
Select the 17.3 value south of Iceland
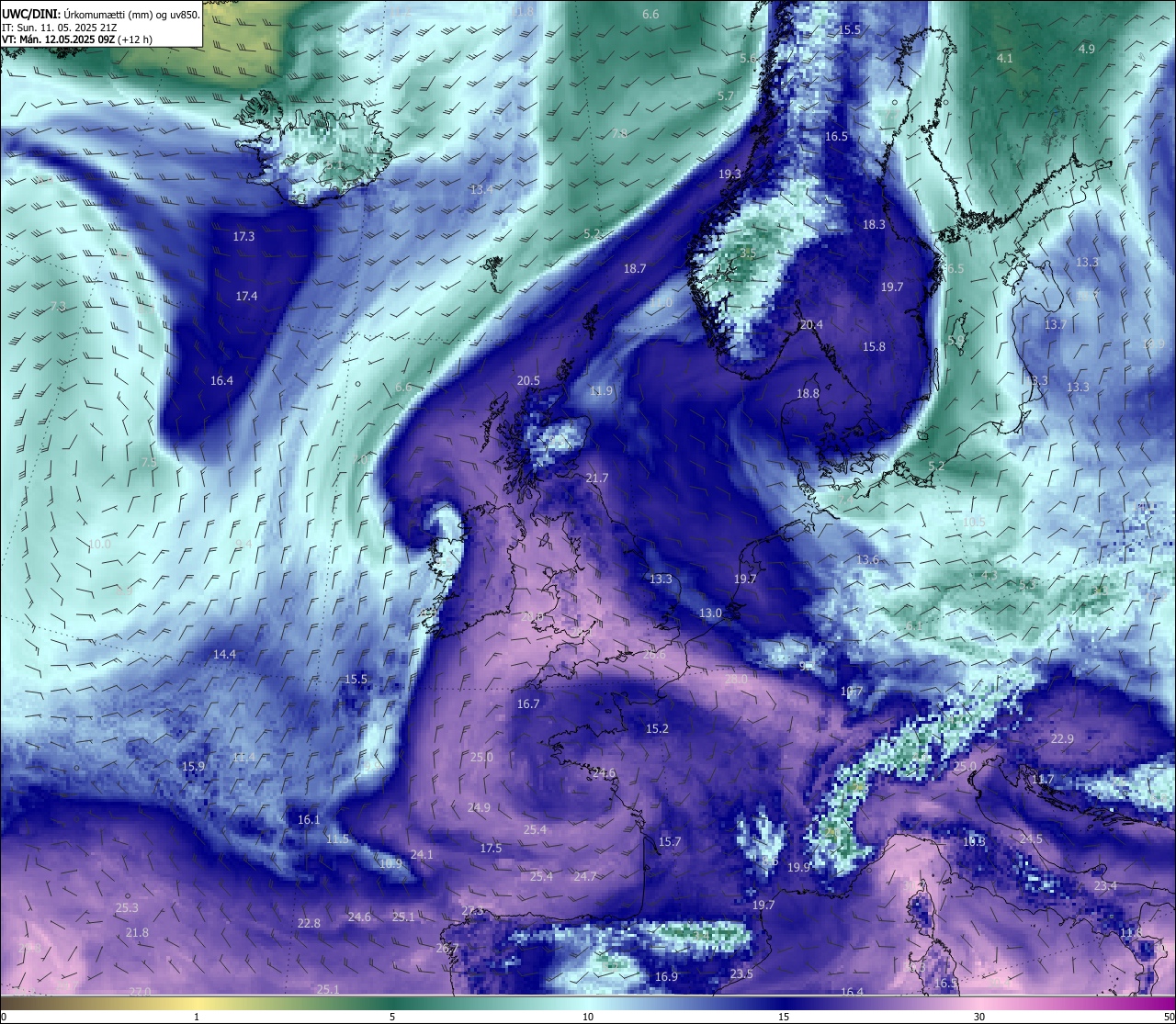[x=243, y=236]
